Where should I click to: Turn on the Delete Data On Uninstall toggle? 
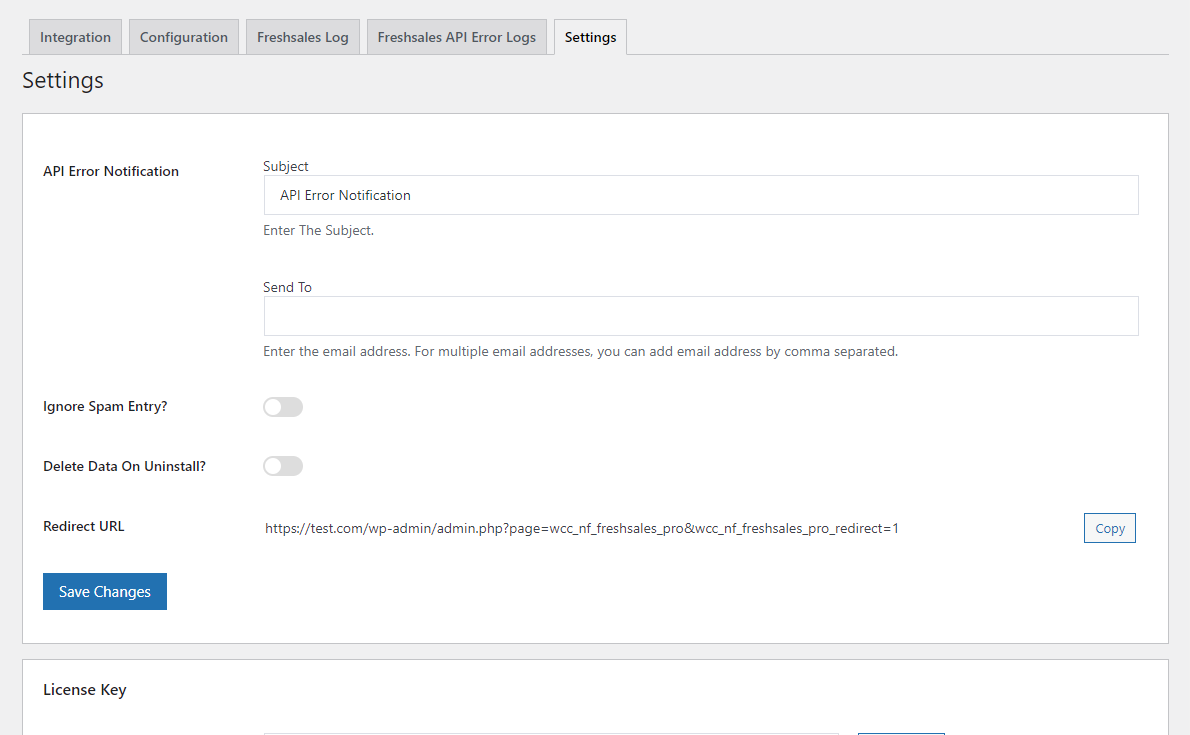283,466
